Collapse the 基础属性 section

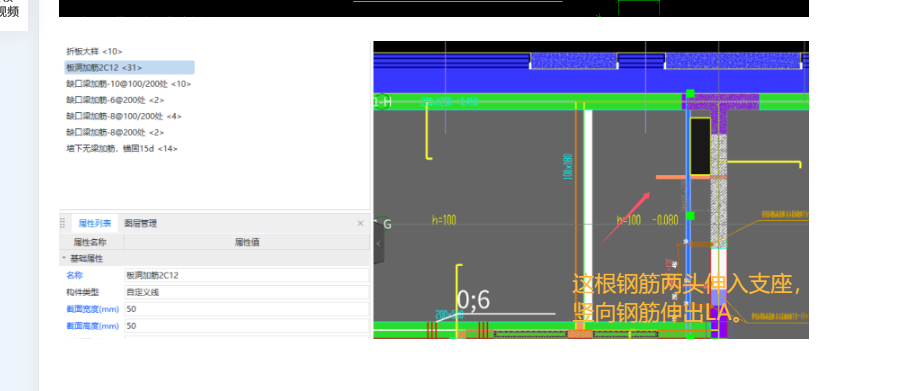63,259
